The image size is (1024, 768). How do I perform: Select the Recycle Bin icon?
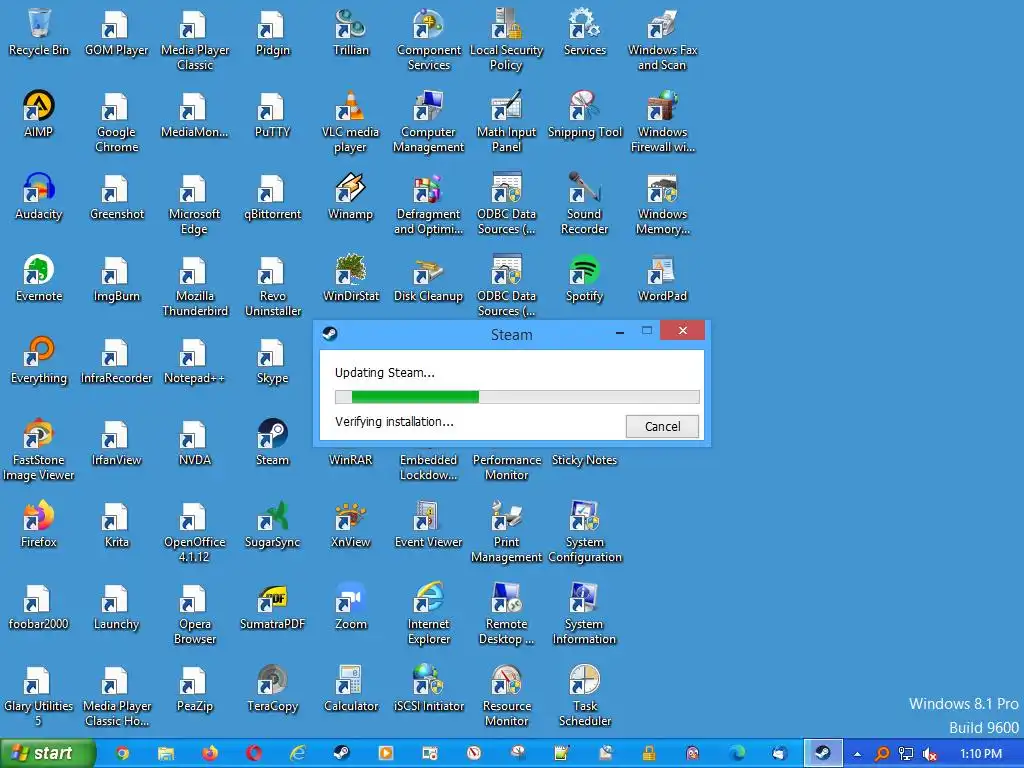point(39,32)
